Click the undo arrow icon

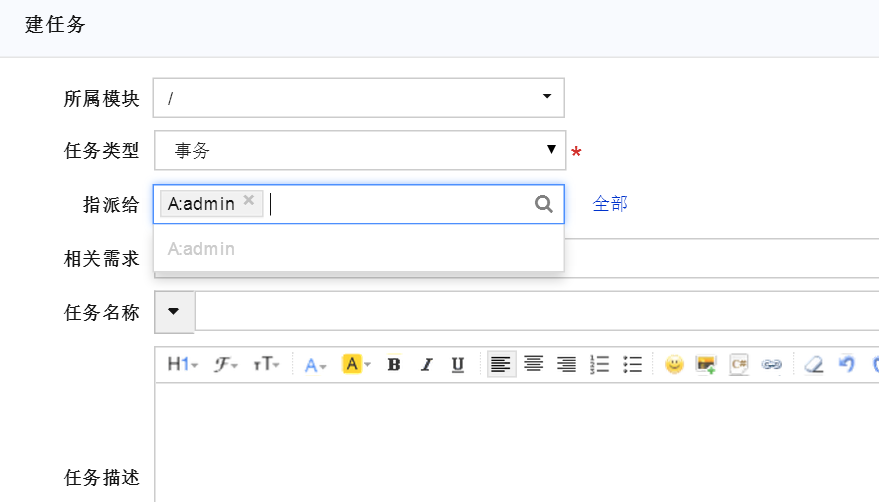click(x=847, y=365)
